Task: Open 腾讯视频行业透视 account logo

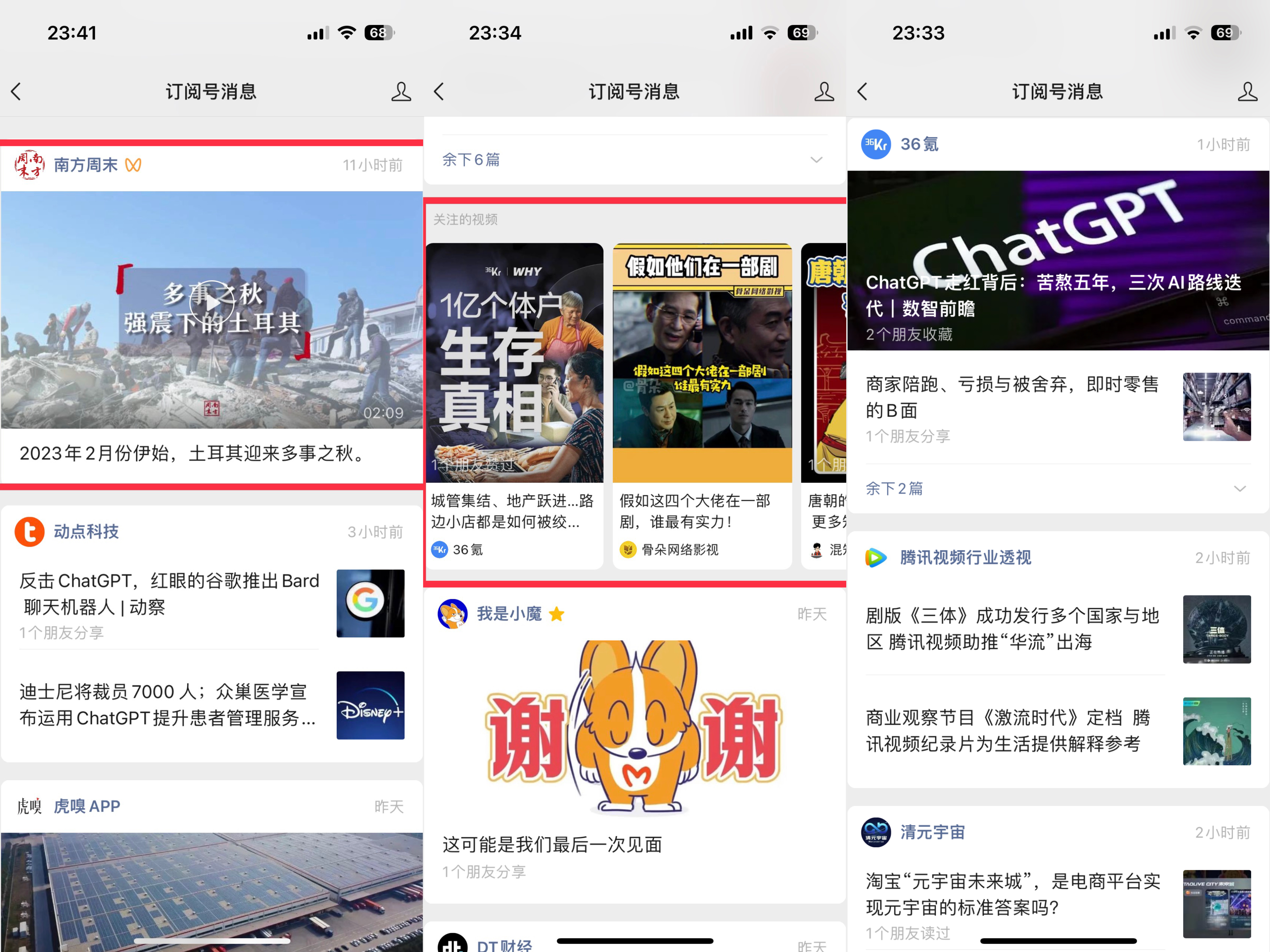Action: coord(876,557)
